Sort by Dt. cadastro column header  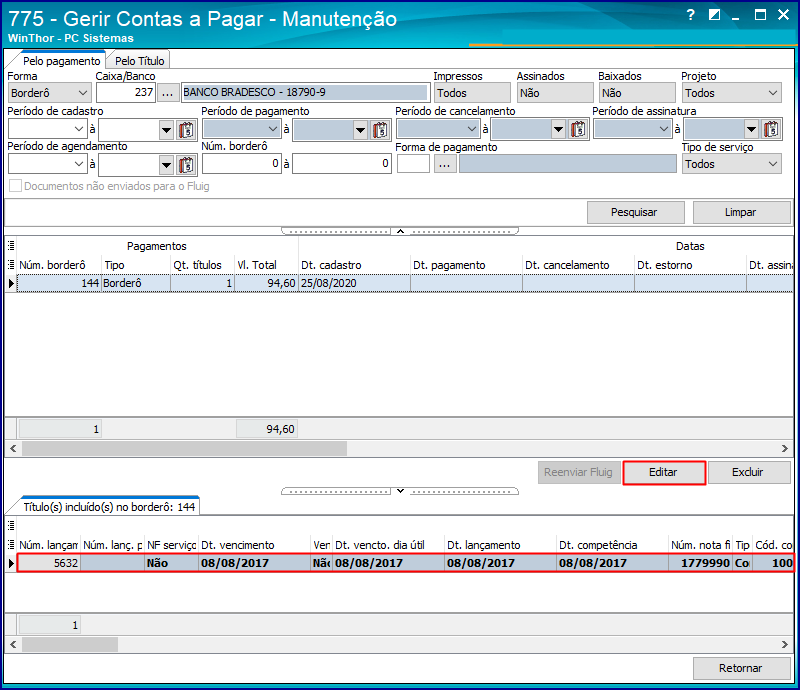(354, 265)
